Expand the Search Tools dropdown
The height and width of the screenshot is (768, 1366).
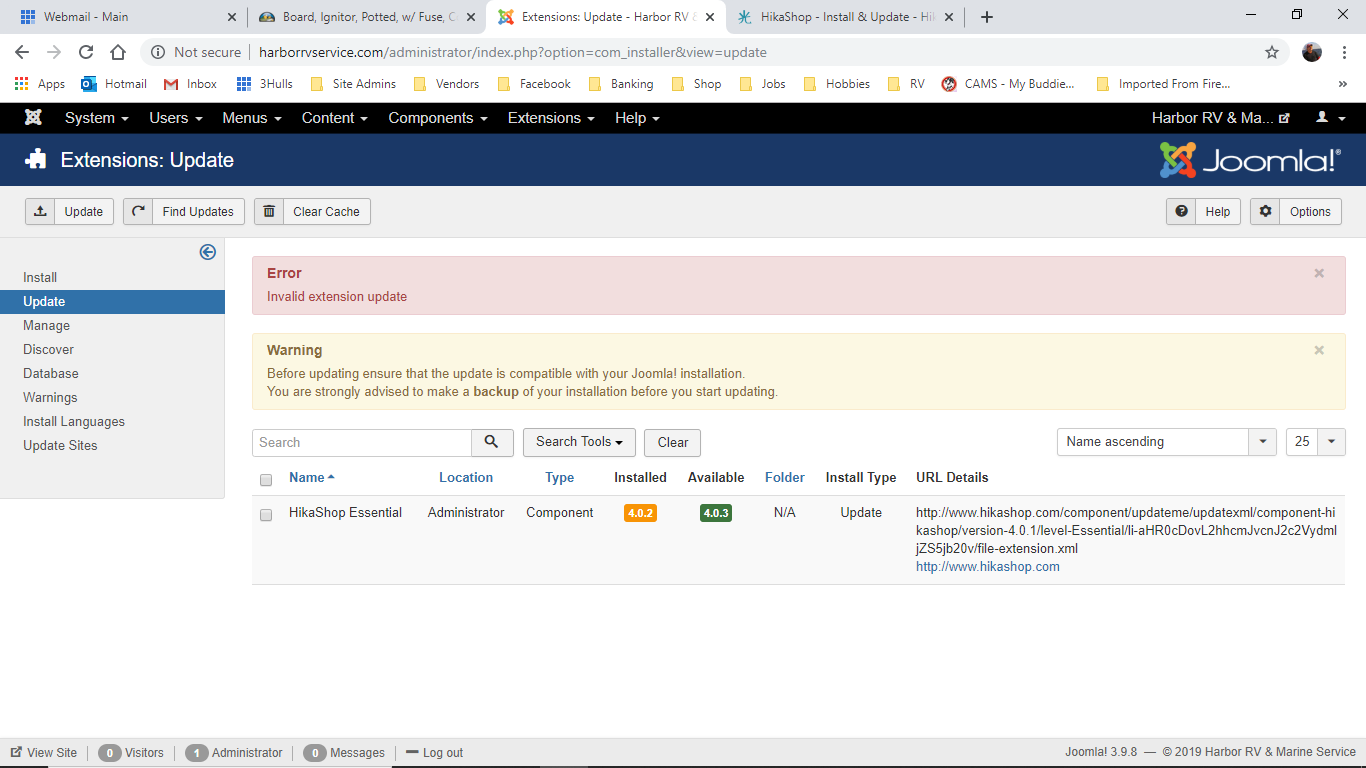coord(579,442)
